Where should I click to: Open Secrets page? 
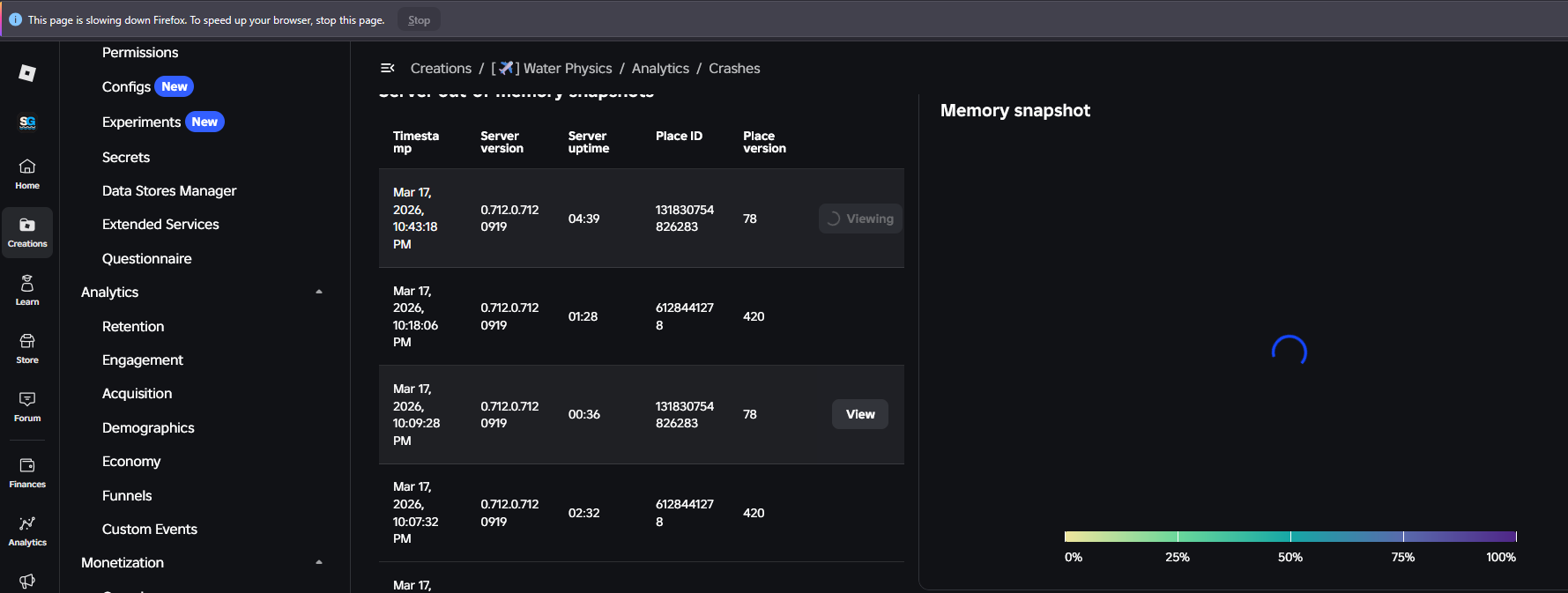[x=126, y=157]
